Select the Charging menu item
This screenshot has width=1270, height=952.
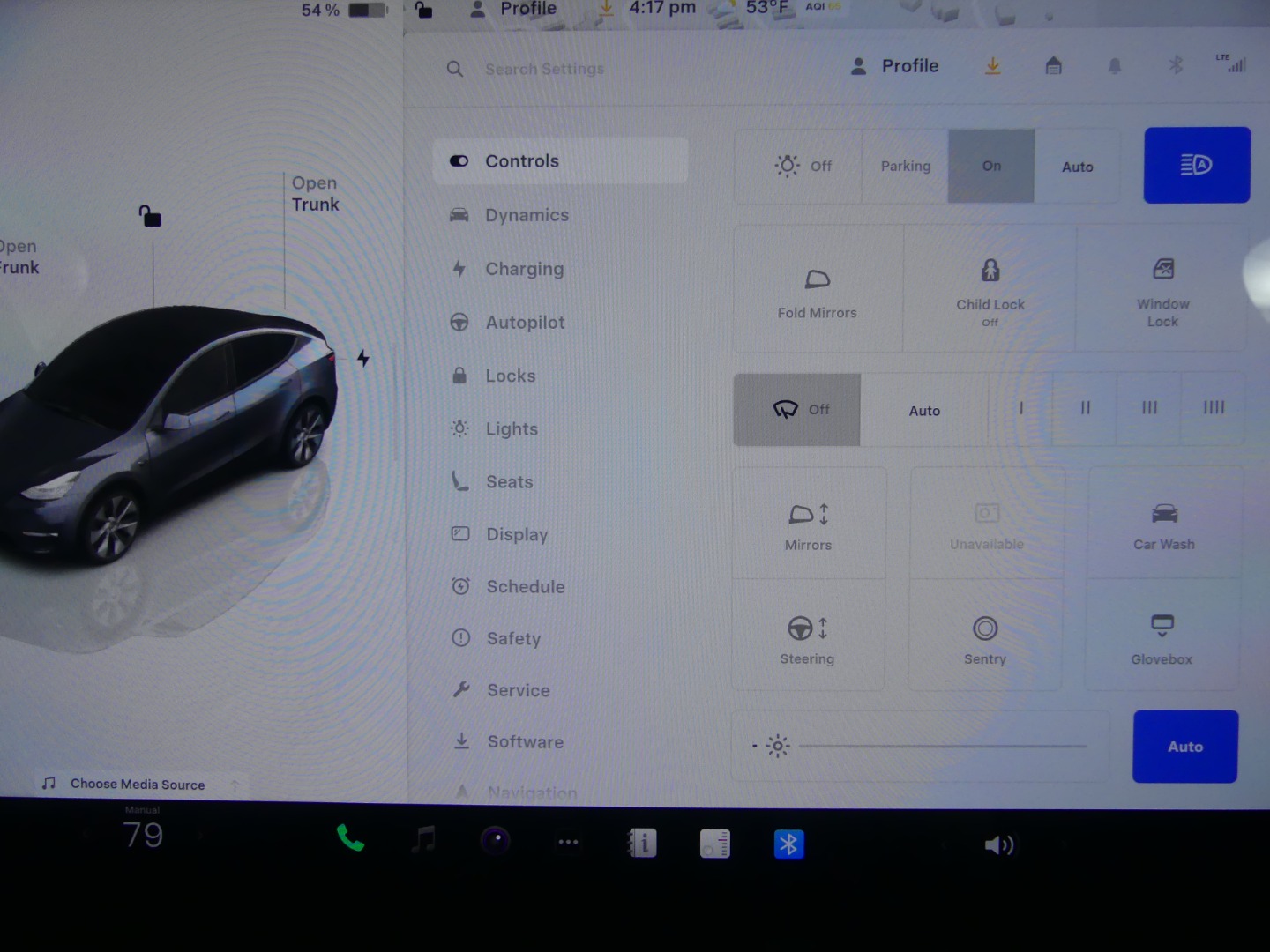(x=524, y=269)
